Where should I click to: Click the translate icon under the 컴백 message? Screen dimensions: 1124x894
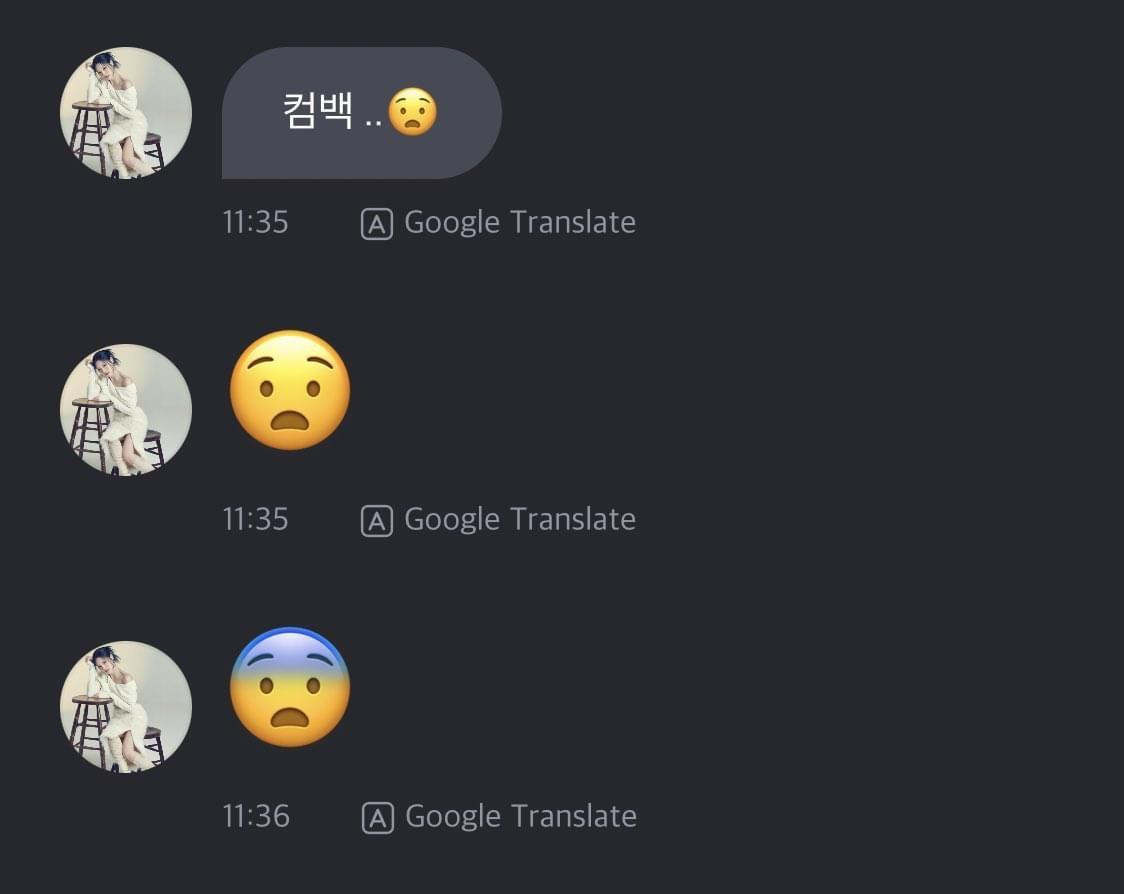pos(376,224)
